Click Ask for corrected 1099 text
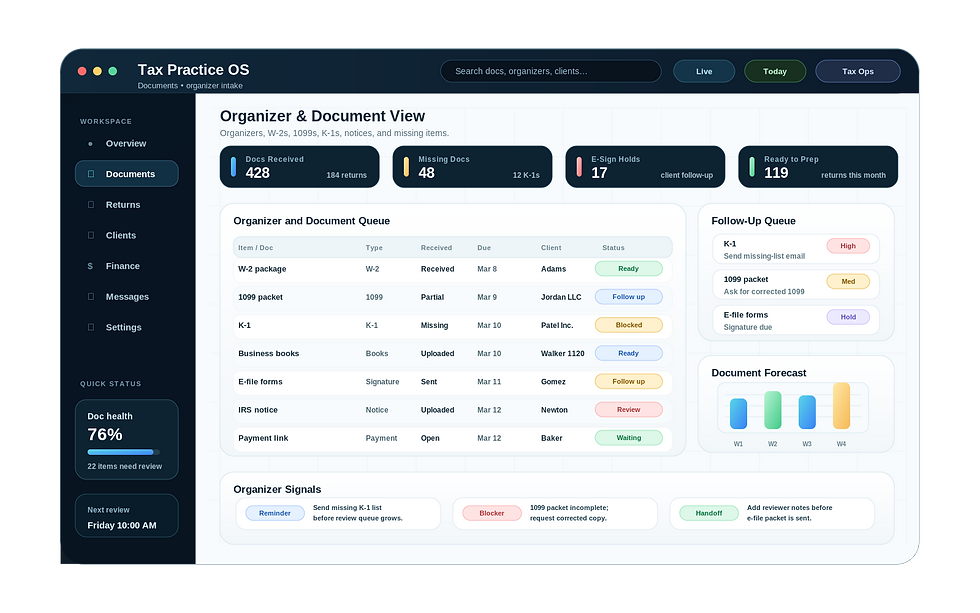 [x=764, y=292]
